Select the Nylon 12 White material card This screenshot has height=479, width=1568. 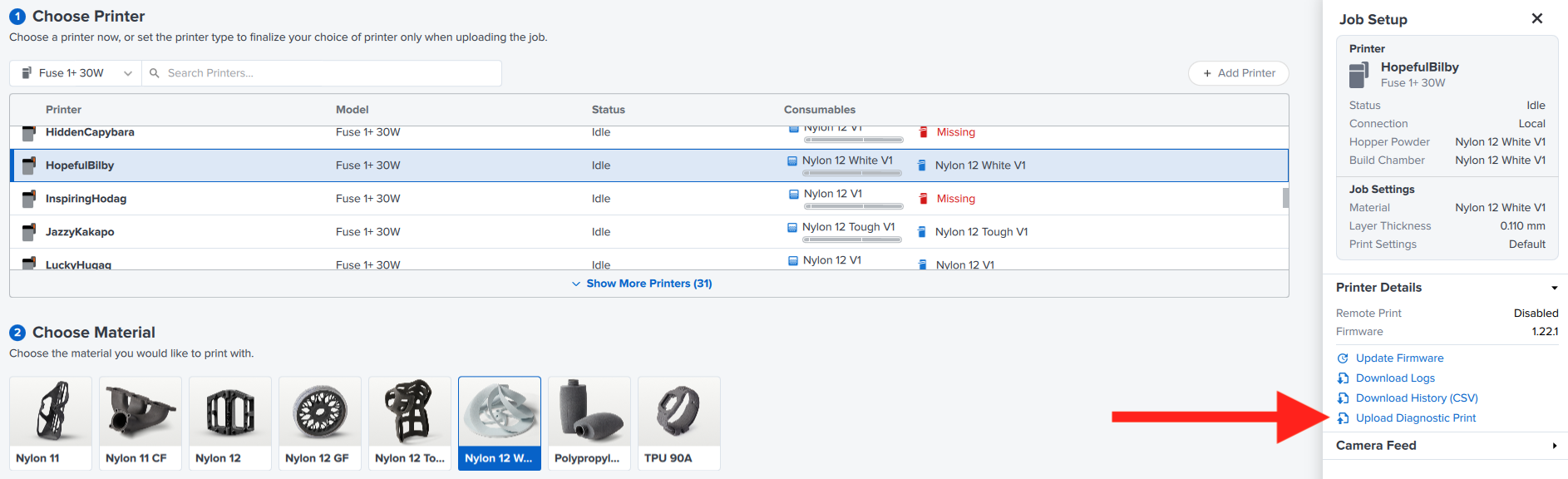[x=500, y=423]
